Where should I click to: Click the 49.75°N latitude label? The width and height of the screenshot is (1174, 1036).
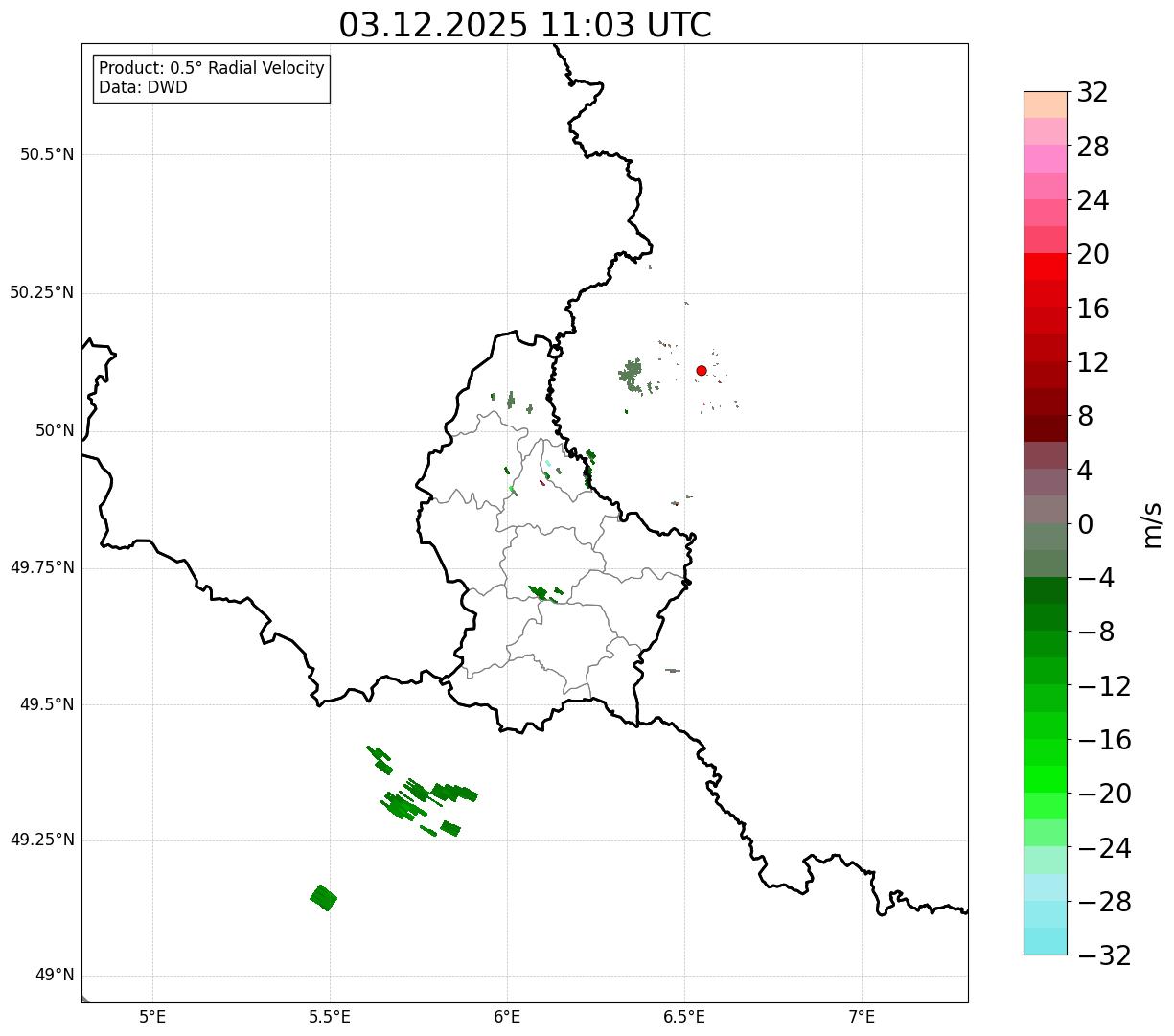tap(42, 567)
